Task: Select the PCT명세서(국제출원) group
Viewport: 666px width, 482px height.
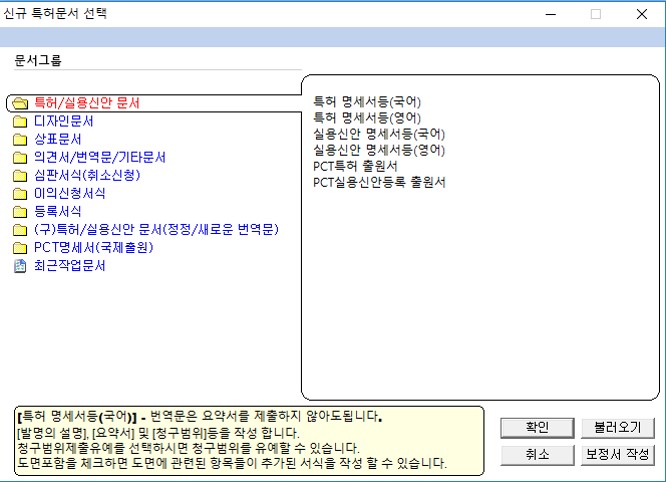Action: [x=93, y=247]
